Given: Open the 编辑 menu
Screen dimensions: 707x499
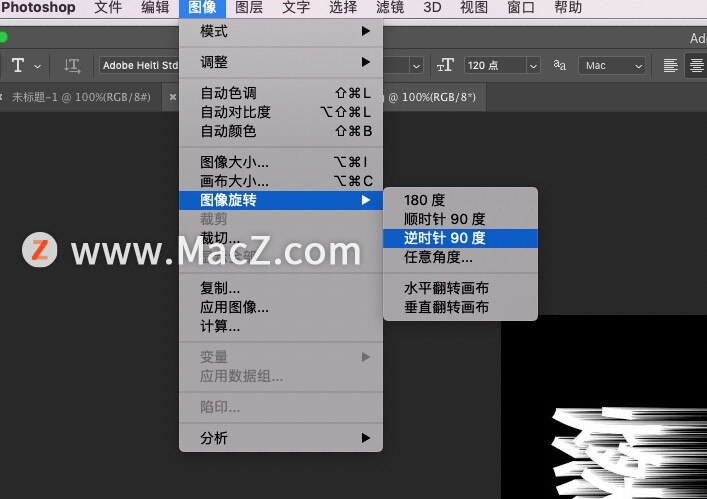Looking at the screenshot, I should (x=155, y=7).
